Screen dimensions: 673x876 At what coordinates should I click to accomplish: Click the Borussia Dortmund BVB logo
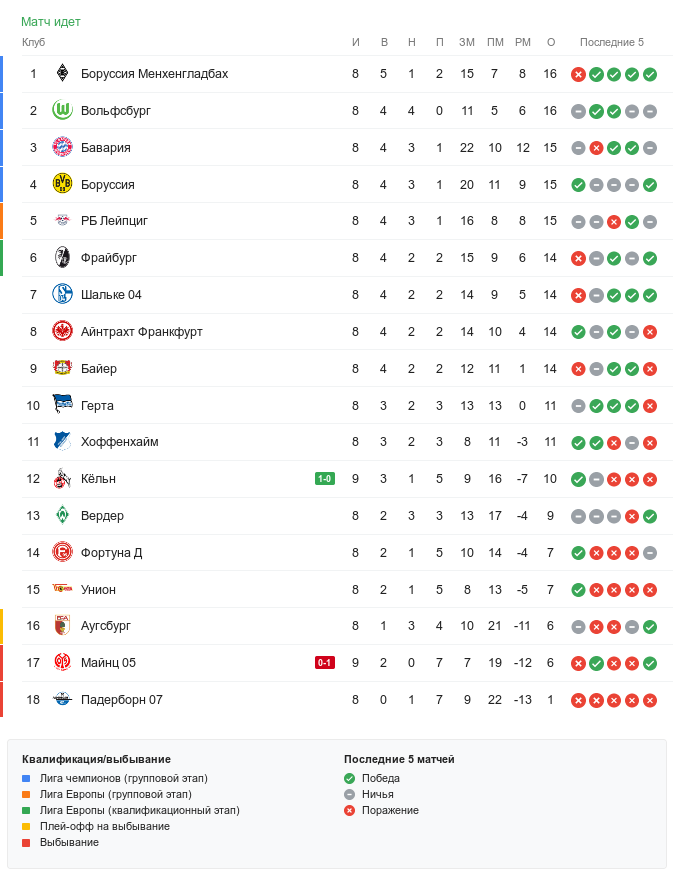63,184
